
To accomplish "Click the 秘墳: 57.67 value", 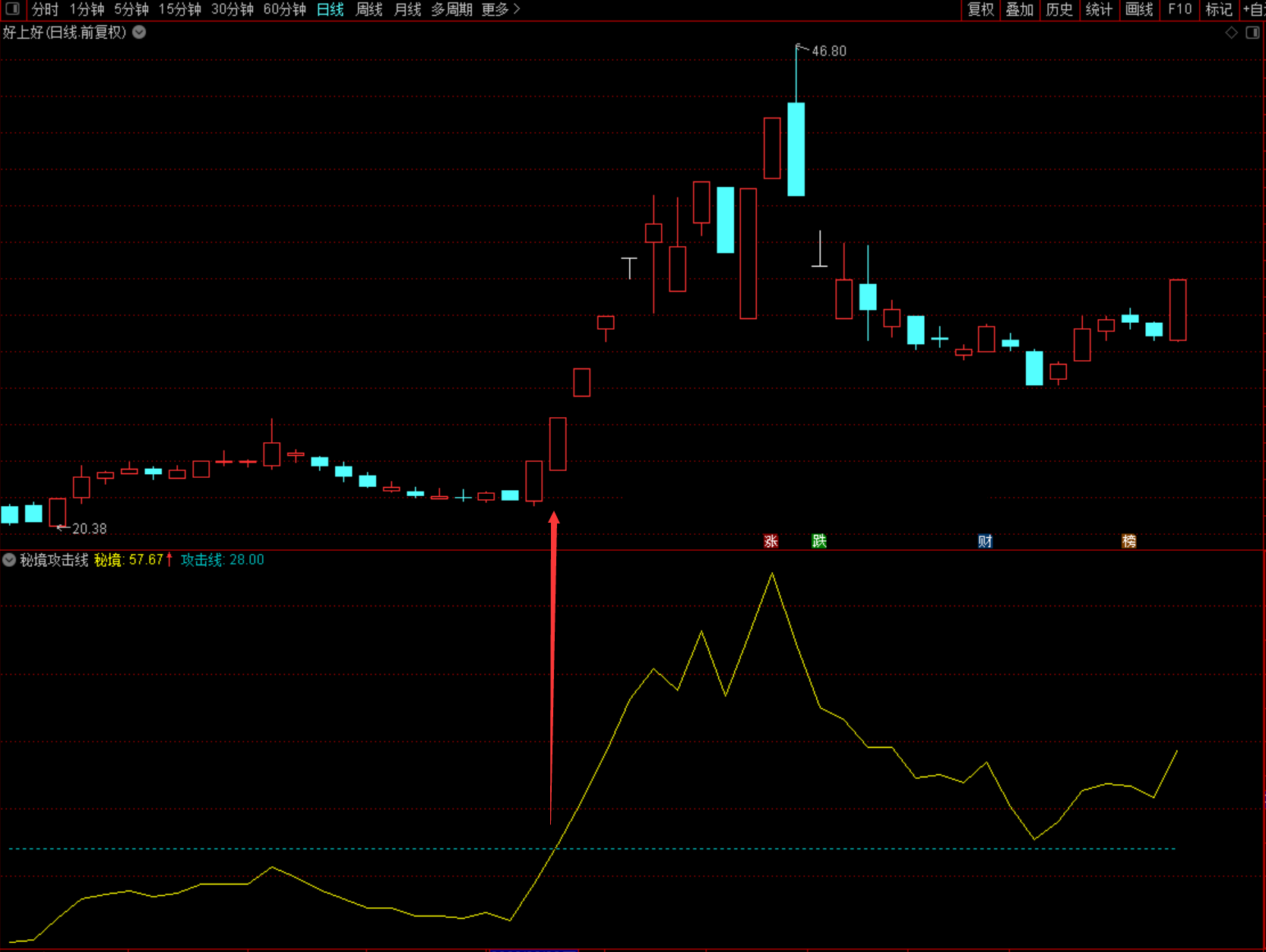I will (129, 560).
